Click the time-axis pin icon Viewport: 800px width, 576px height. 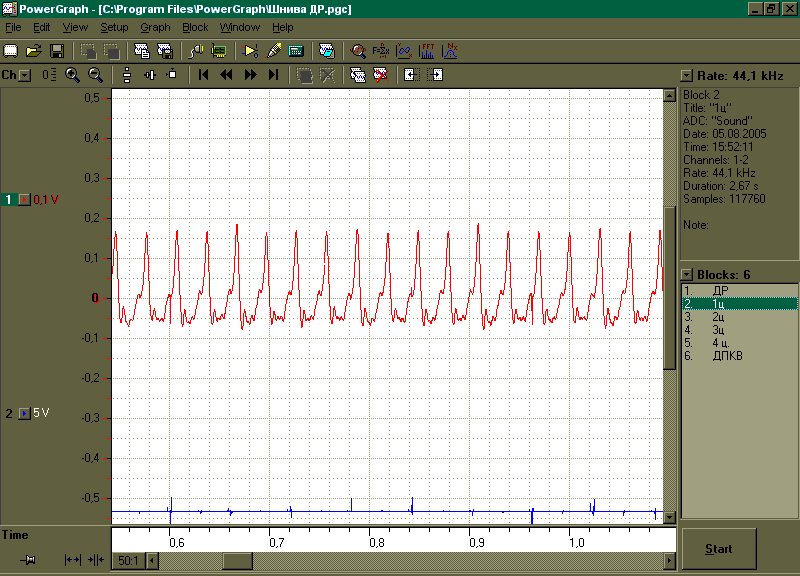click(29, 560)
